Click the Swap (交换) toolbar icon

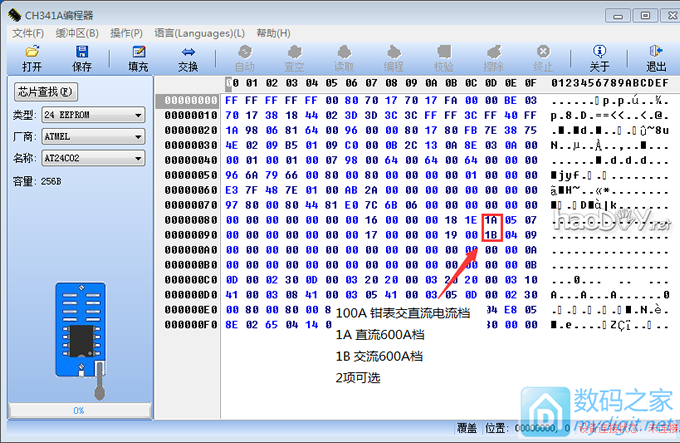point(188,58)
